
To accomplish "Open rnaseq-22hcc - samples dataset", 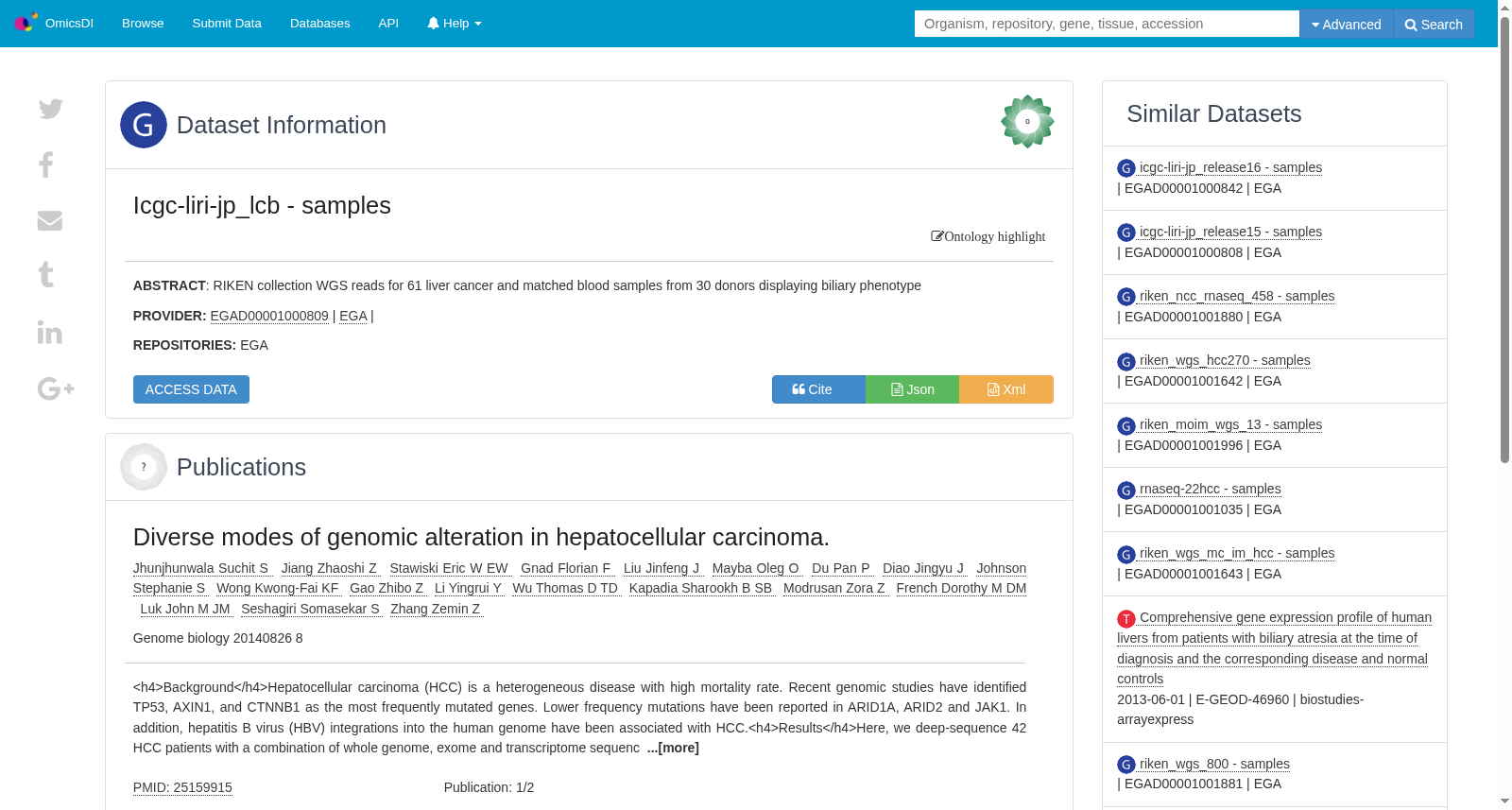I will tap(1210, 489).
